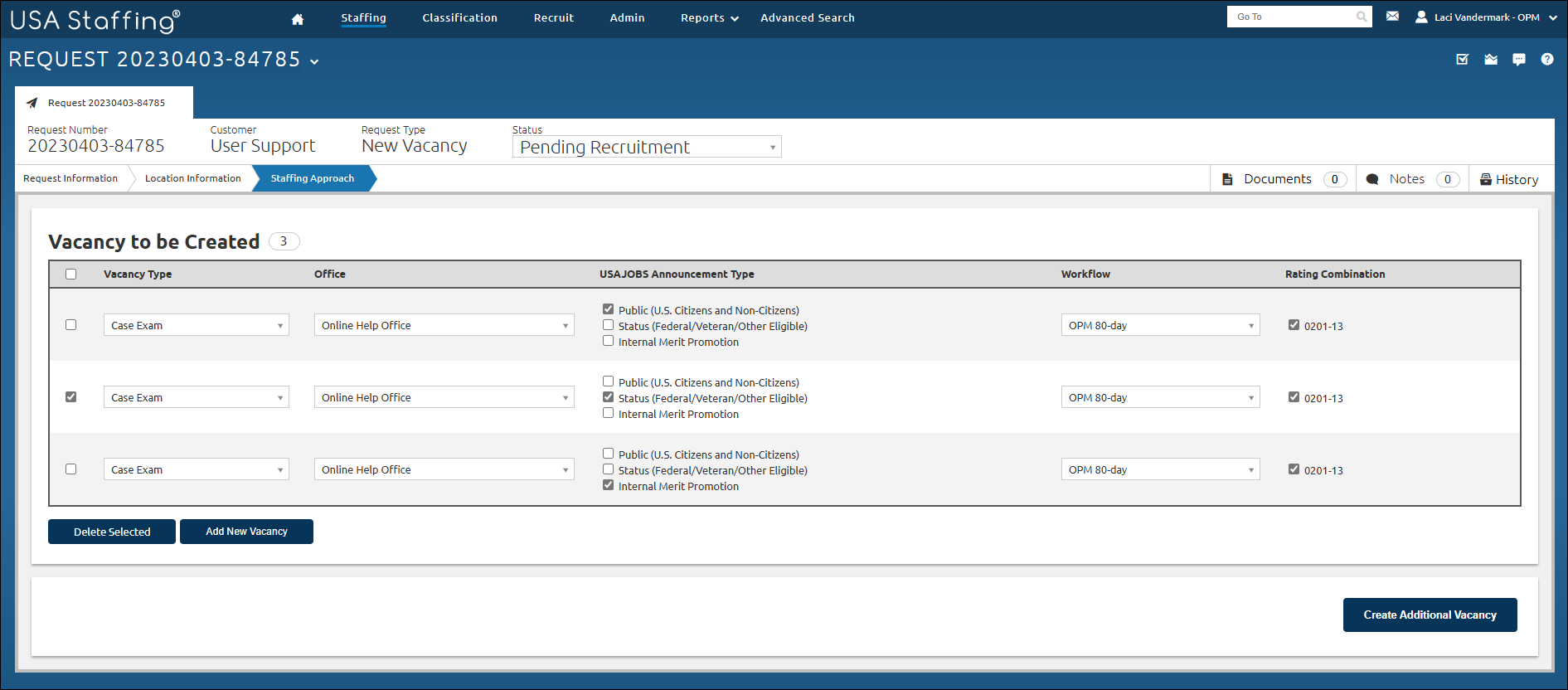1568x690 pixels.
Task: Open the checkbox tasks icon in header
Action: click(1463, 59)
